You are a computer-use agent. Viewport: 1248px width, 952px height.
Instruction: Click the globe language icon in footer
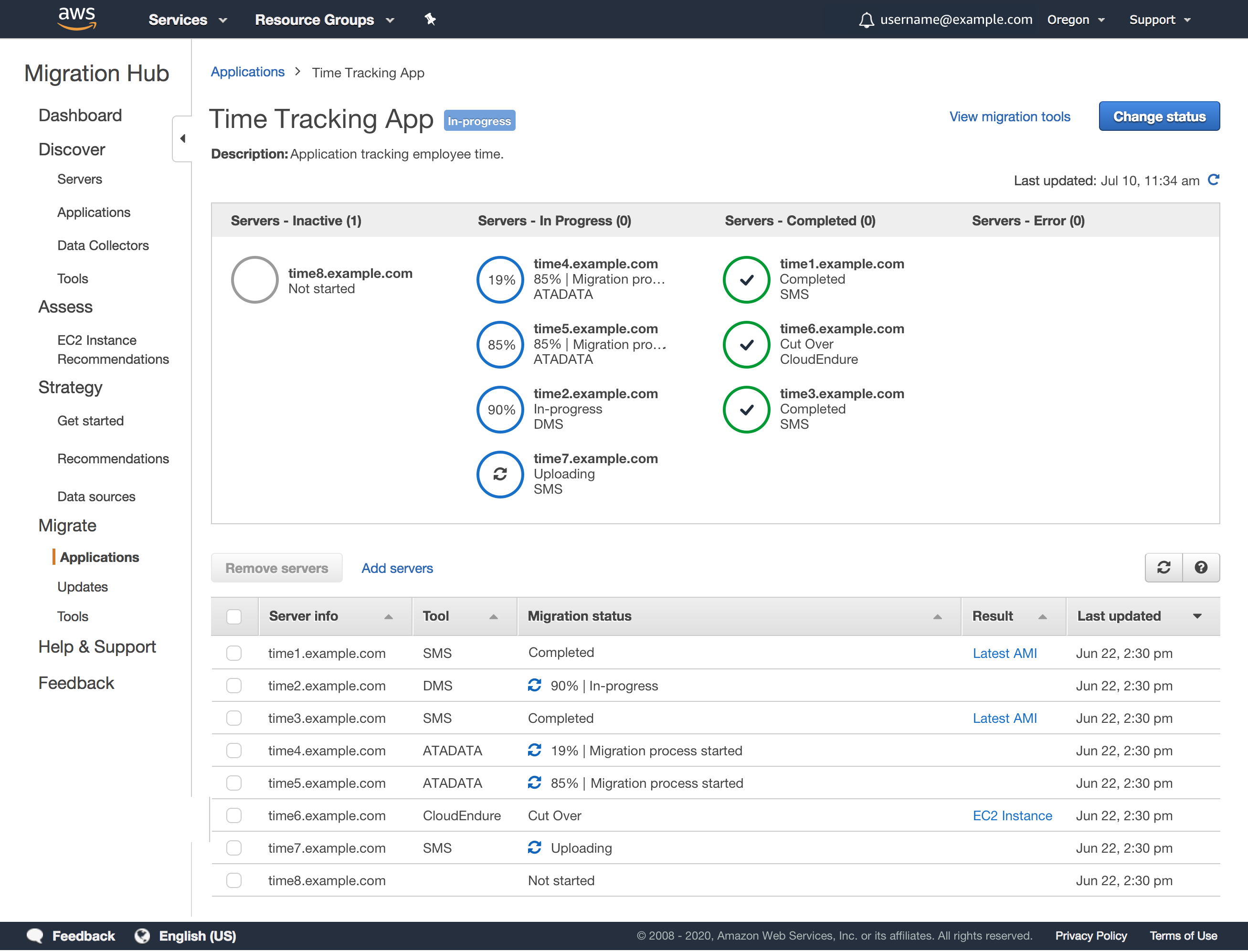[142, 936]
